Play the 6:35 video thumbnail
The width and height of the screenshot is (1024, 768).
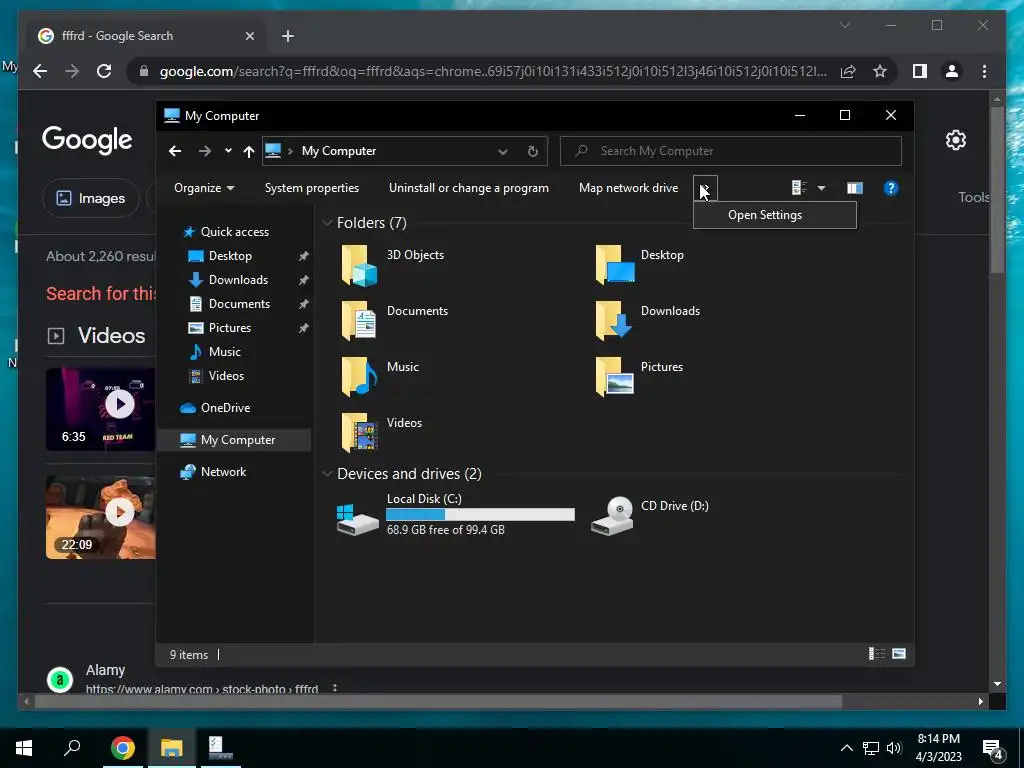click(101, 409)
